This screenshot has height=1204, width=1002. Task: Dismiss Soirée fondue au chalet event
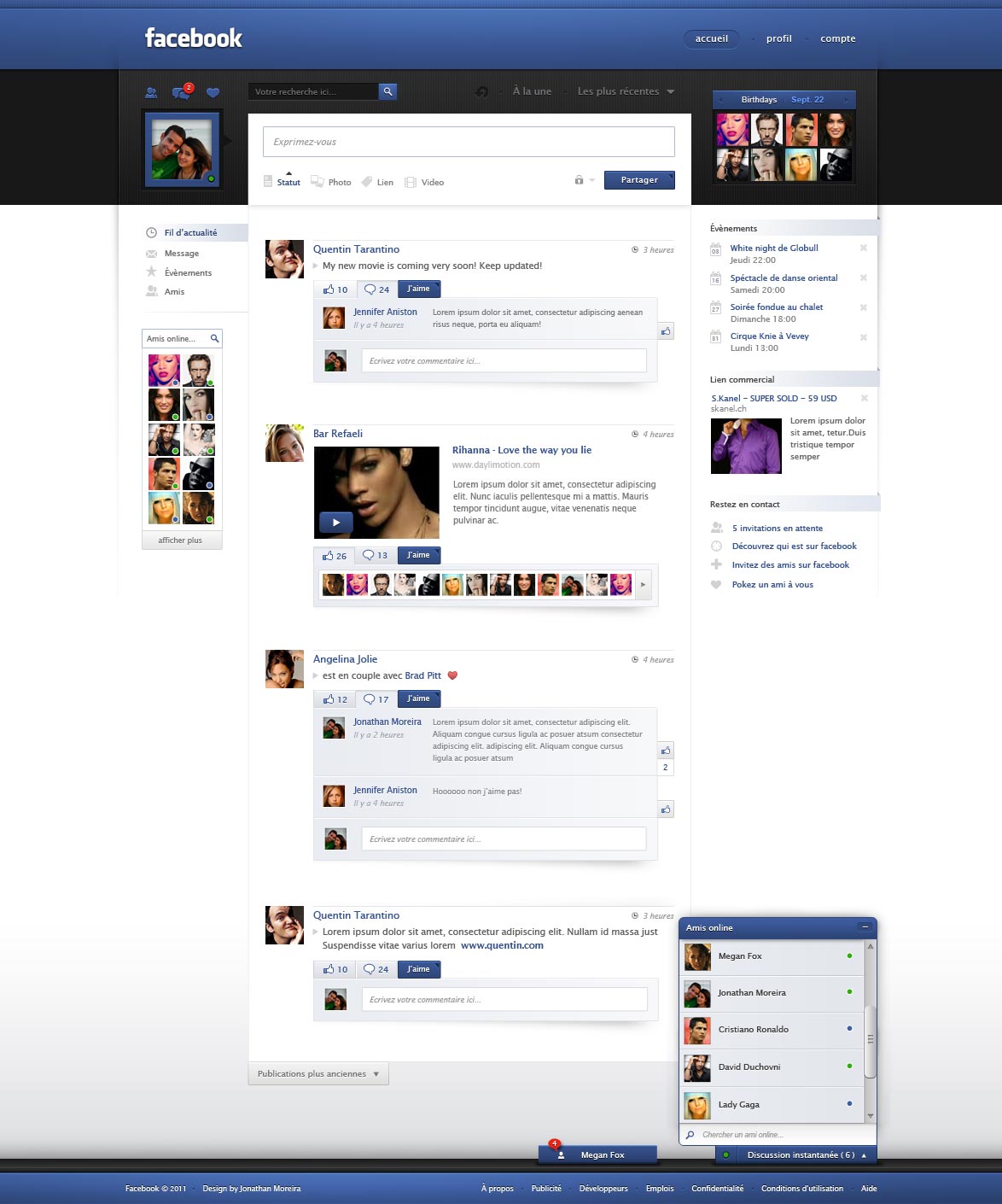click(x=864, y=307)
